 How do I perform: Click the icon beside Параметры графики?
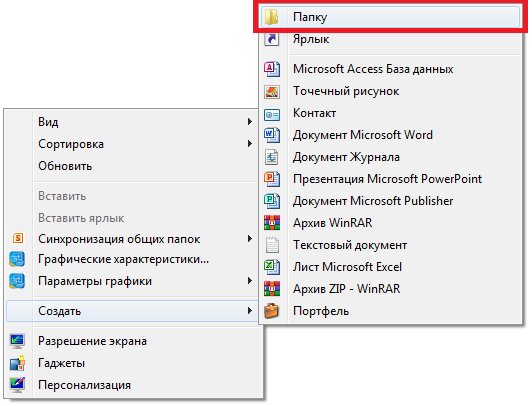[17, 281]
